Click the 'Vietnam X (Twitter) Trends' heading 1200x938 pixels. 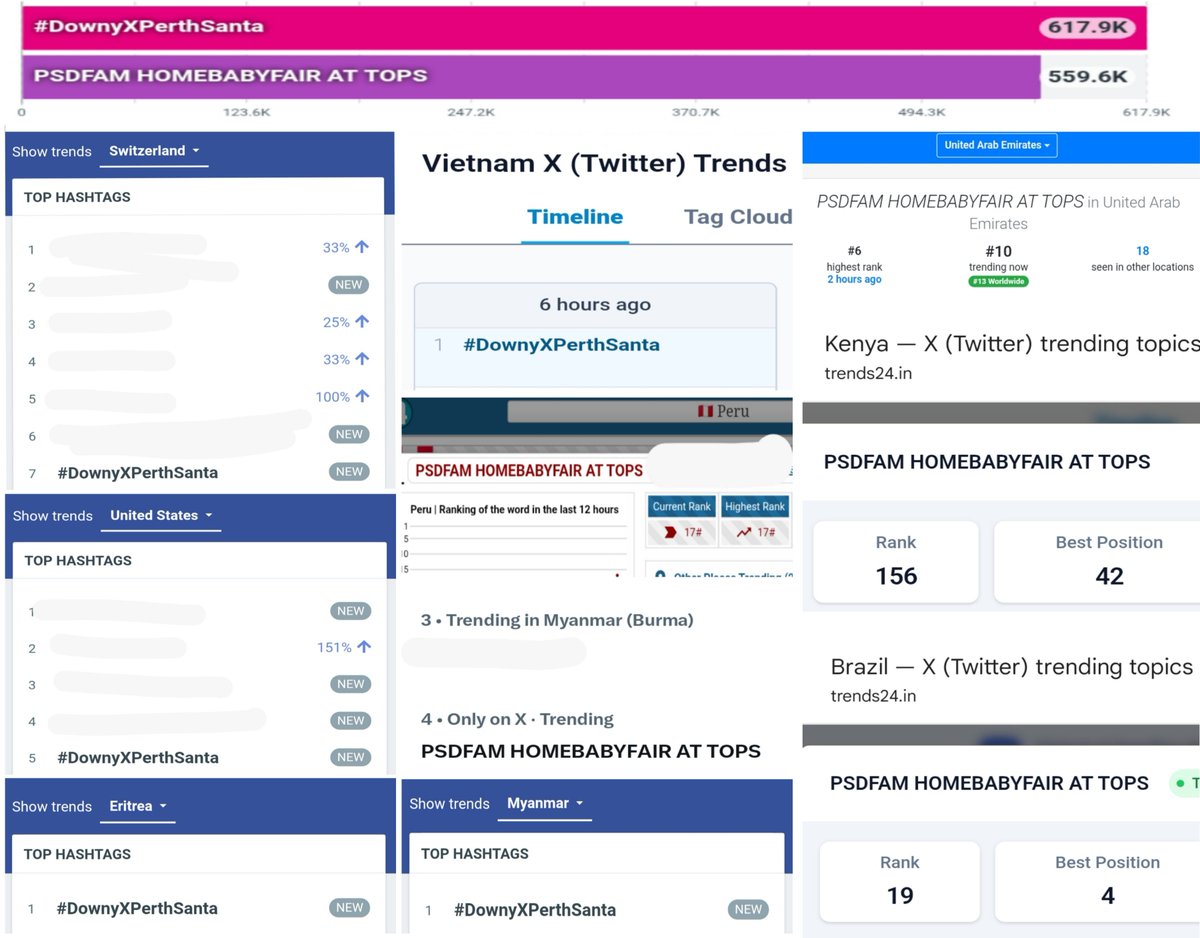click(604, 163)
